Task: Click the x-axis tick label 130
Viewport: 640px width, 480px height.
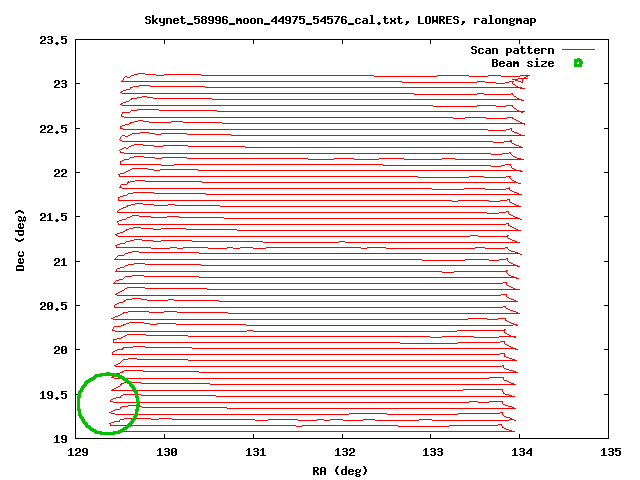Action: click(x=167, y=452)
